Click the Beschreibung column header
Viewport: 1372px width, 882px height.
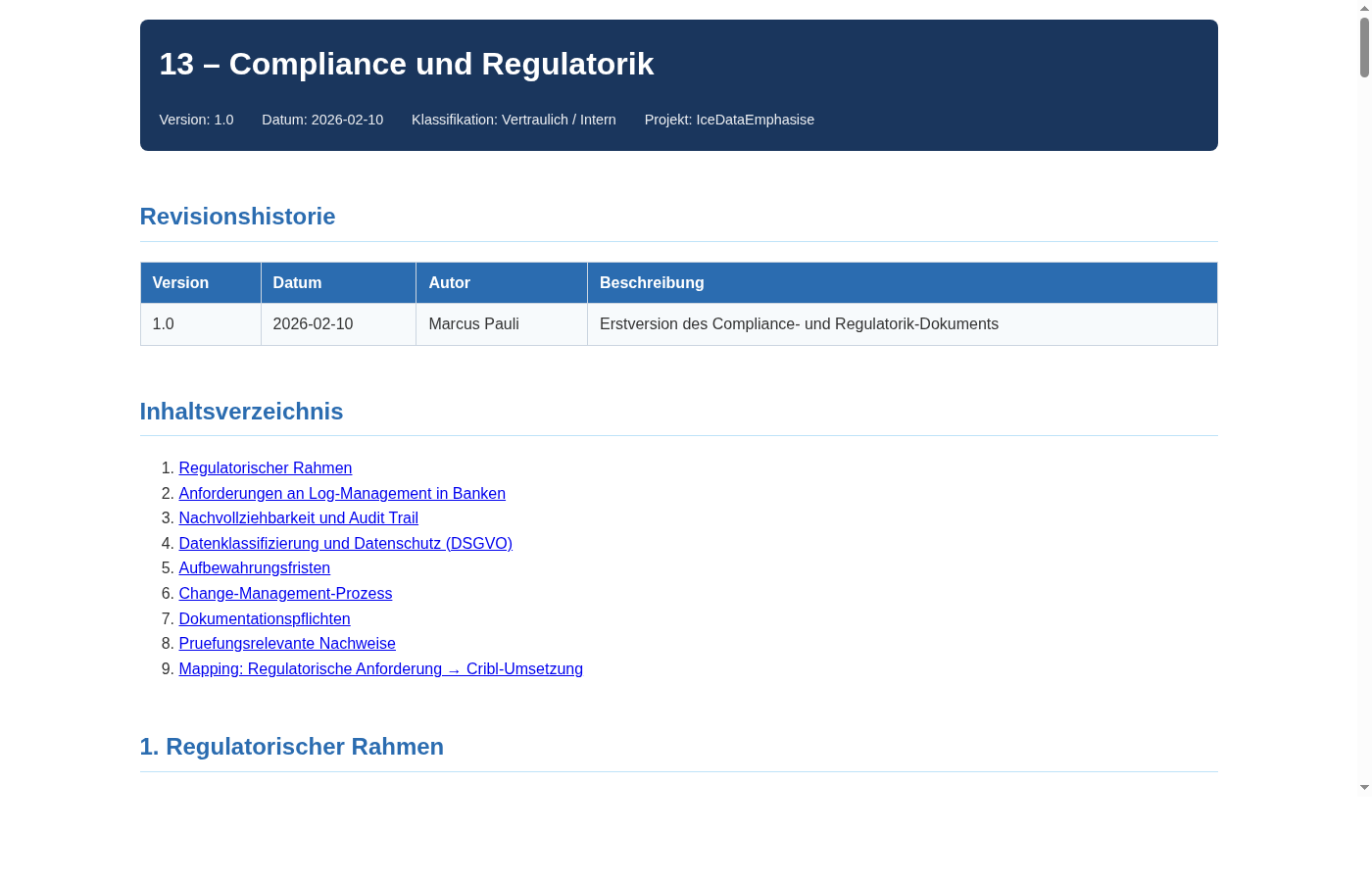[652, 282]
